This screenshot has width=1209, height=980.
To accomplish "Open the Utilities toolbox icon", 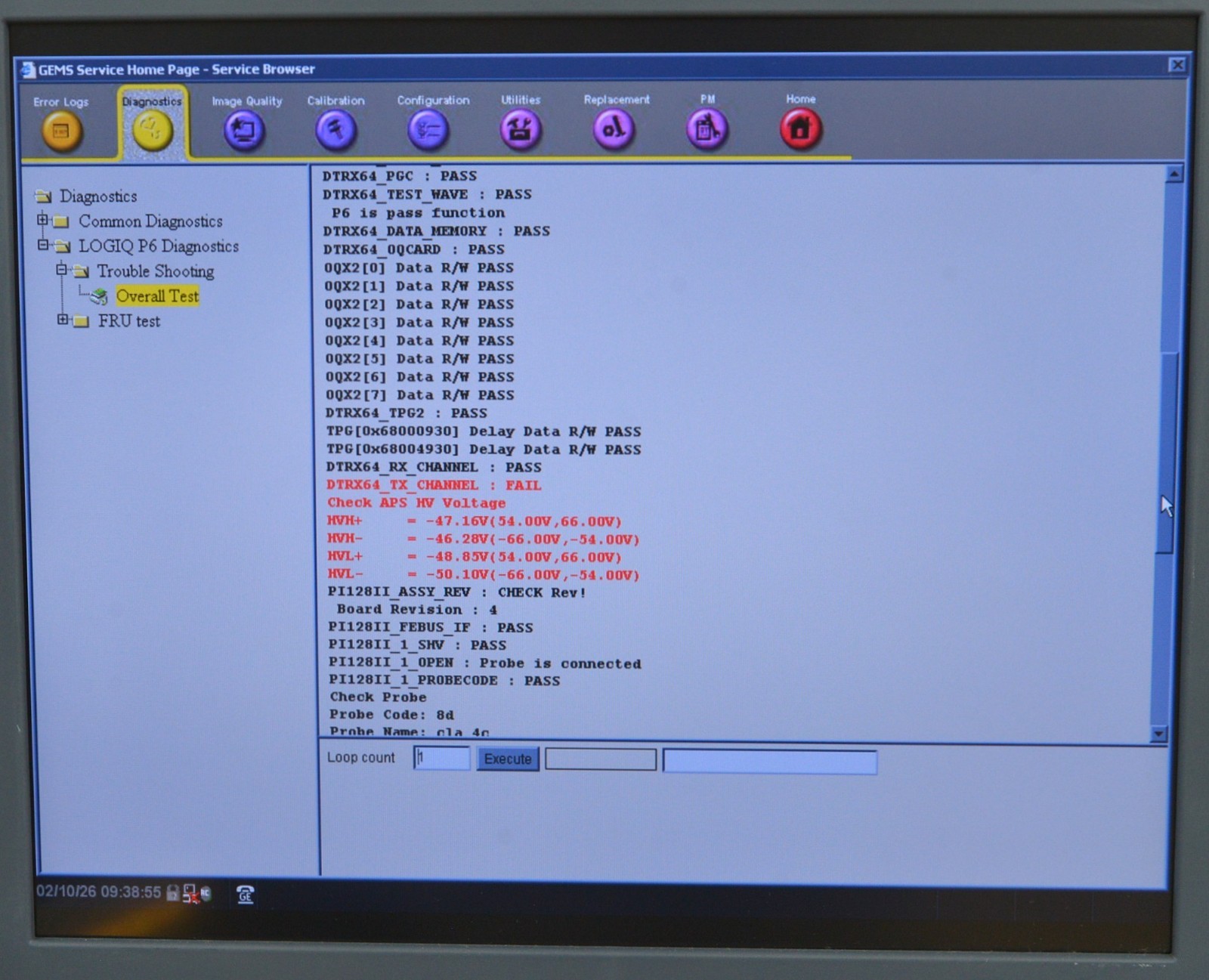I will 520,128.
